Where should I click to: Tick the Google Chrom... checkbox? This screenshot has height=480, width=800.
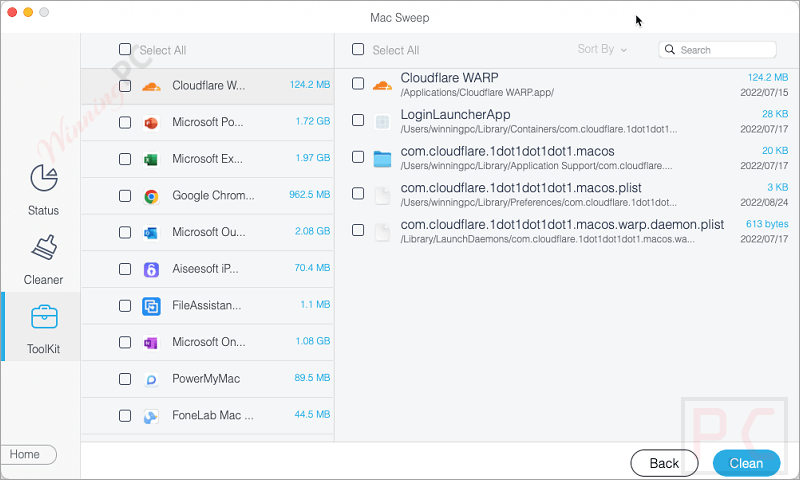click(x=125, y=196)
